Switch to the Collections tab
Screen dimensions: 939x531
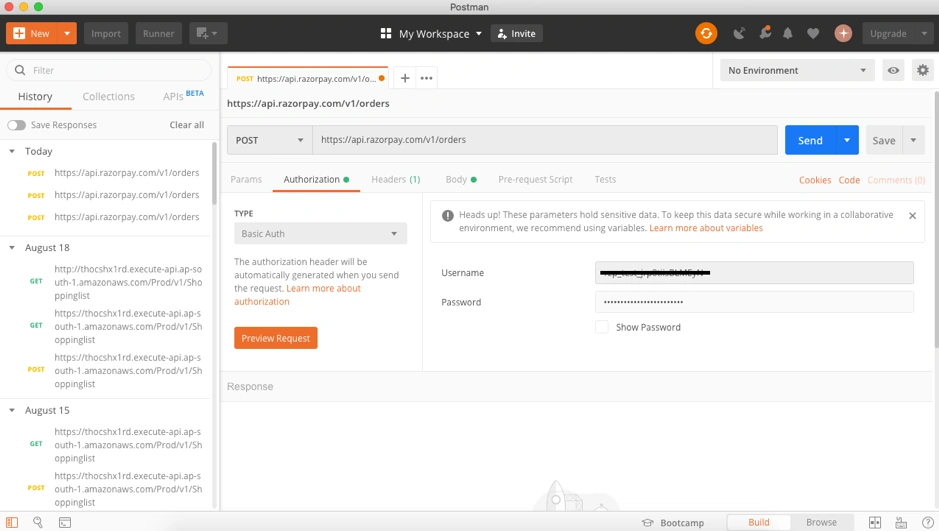pyautogui.click(x=108, y=96)
